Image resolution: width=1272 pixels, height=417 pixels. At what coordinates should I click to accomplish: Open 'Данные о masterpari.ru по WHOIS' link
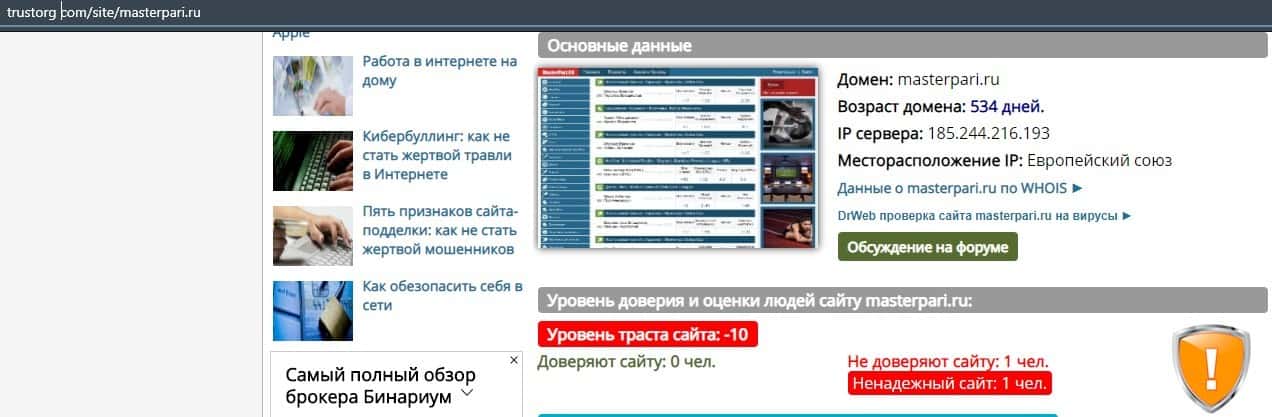960,187
